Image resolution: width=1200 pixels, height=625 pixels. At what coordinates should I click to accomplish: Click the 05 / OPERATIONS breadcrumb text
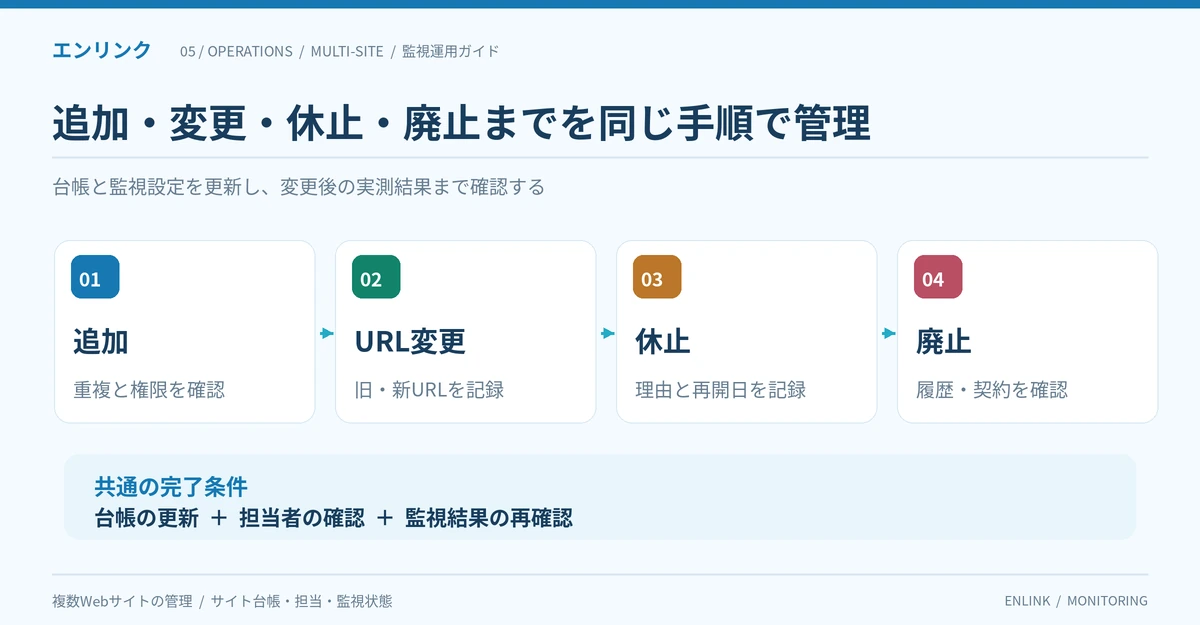[x=236, y=51]
